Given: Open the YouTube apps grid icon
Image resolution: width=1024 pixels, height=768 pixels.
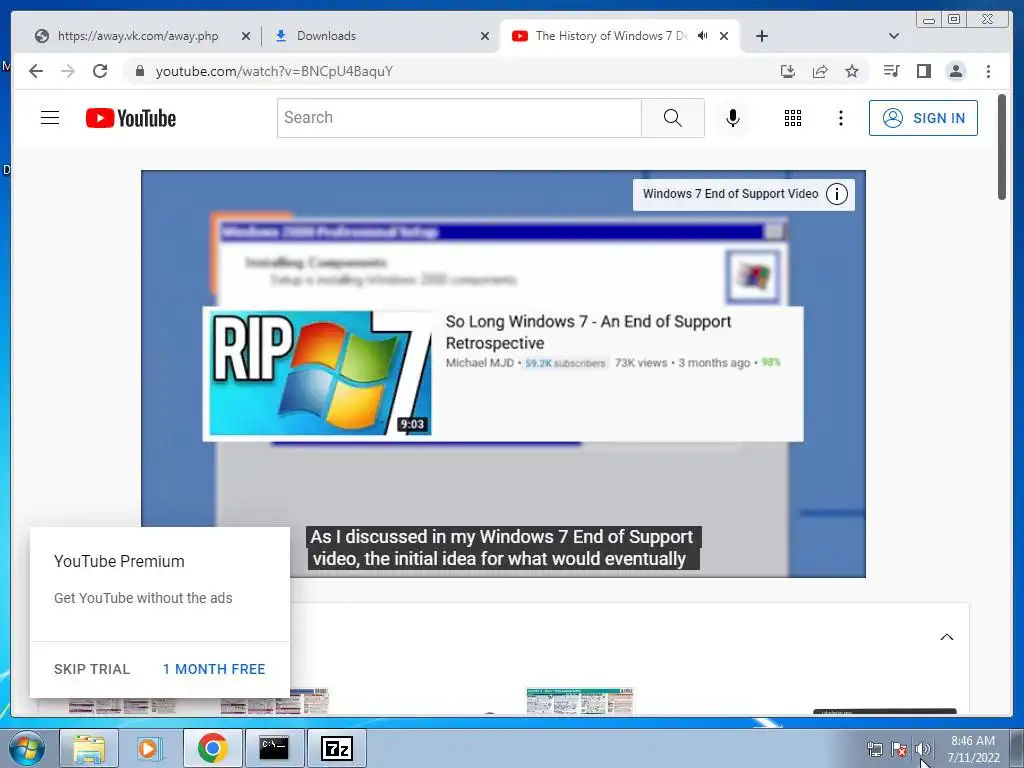Looking at the screenshot, I should coord(793,118).
